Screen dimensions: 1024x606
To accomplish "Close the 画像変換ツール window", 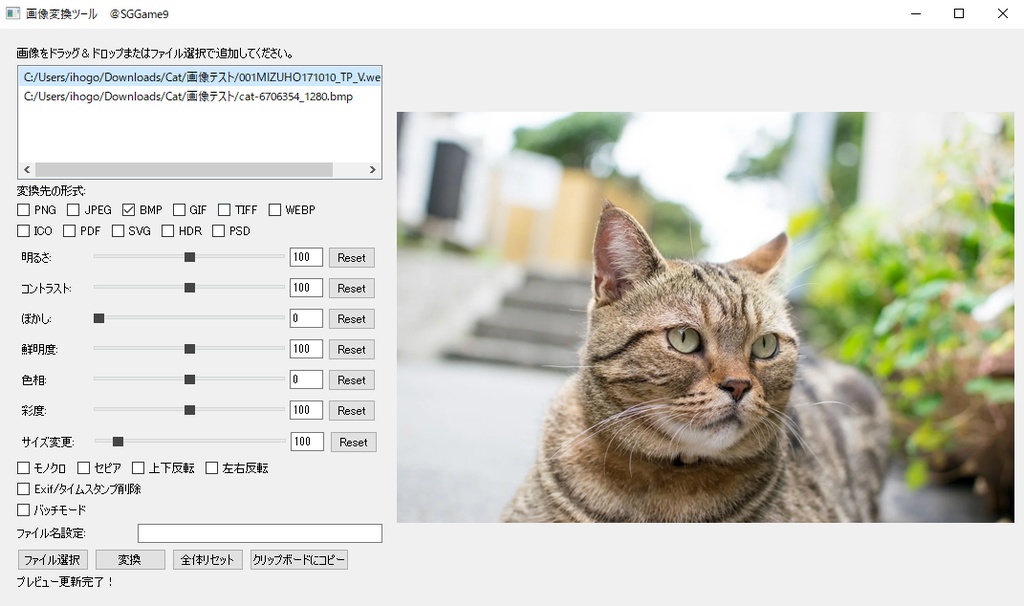I will [1002, 14].
